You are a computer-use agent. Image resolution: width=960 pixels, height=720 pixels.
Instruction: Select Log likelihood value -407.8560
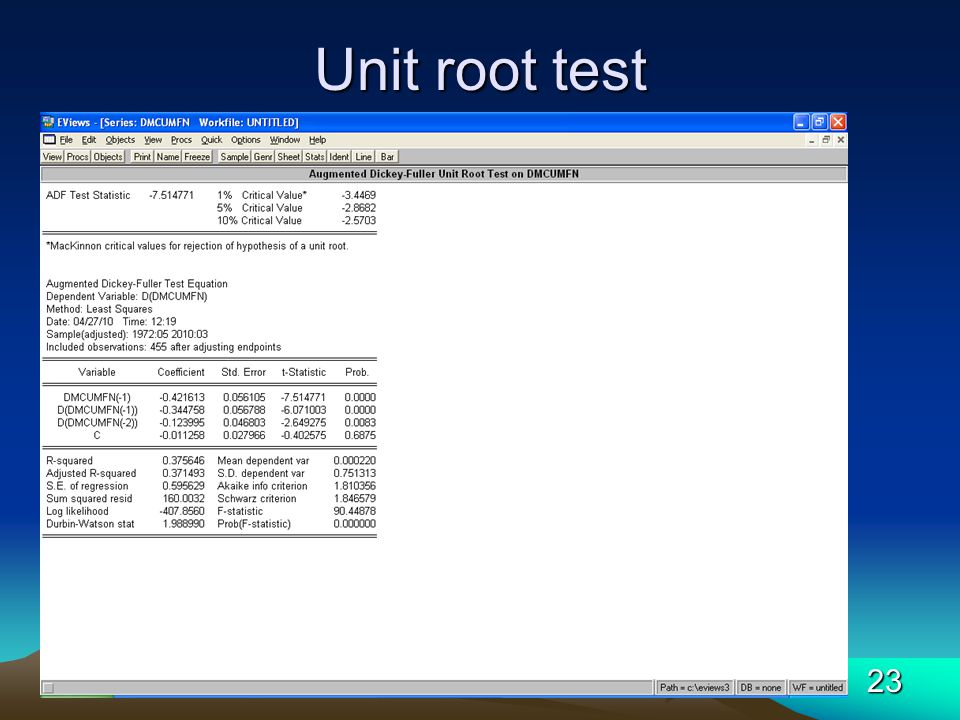(x=182, y=511)
